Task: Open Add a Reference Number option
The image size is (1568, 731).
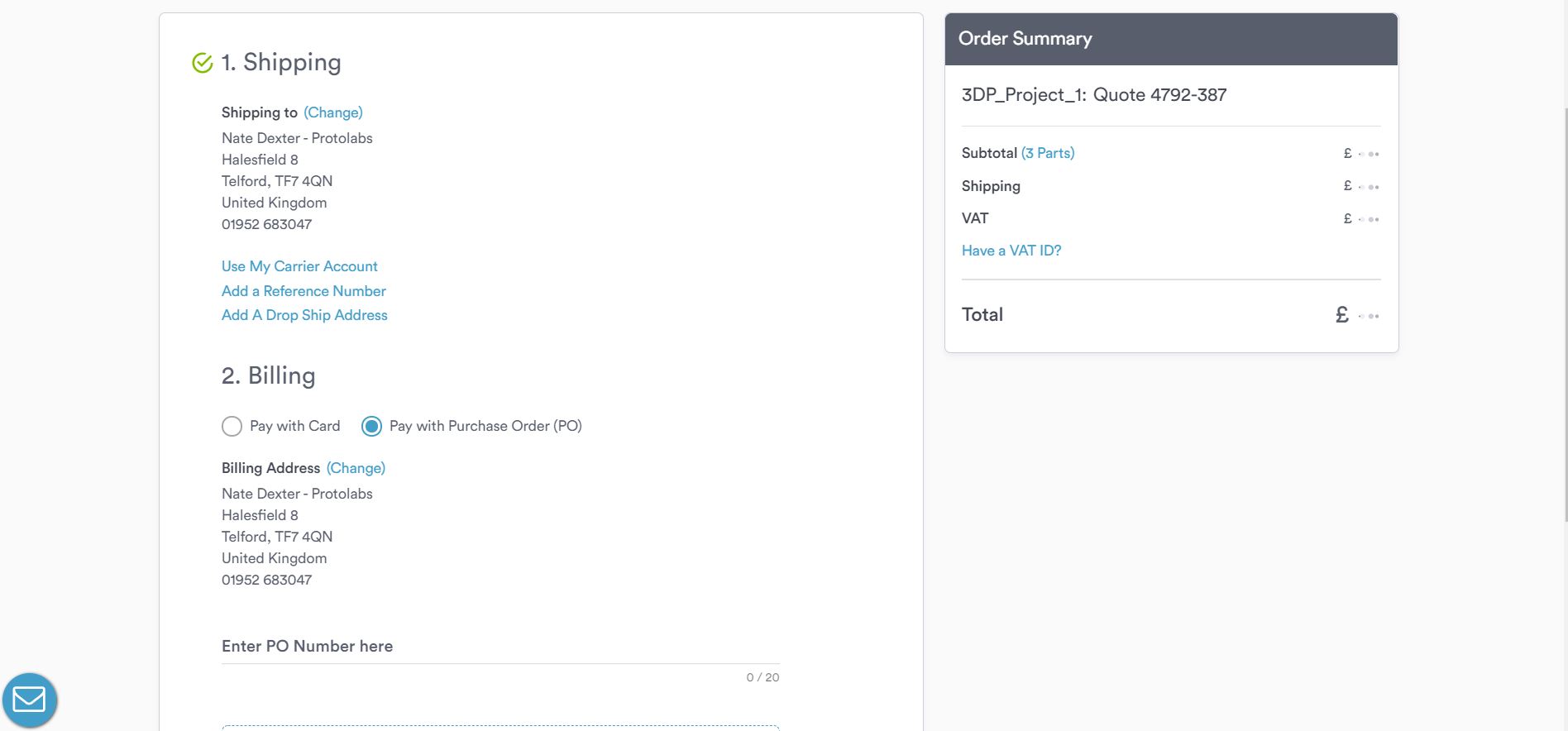Action: (304, 291)
